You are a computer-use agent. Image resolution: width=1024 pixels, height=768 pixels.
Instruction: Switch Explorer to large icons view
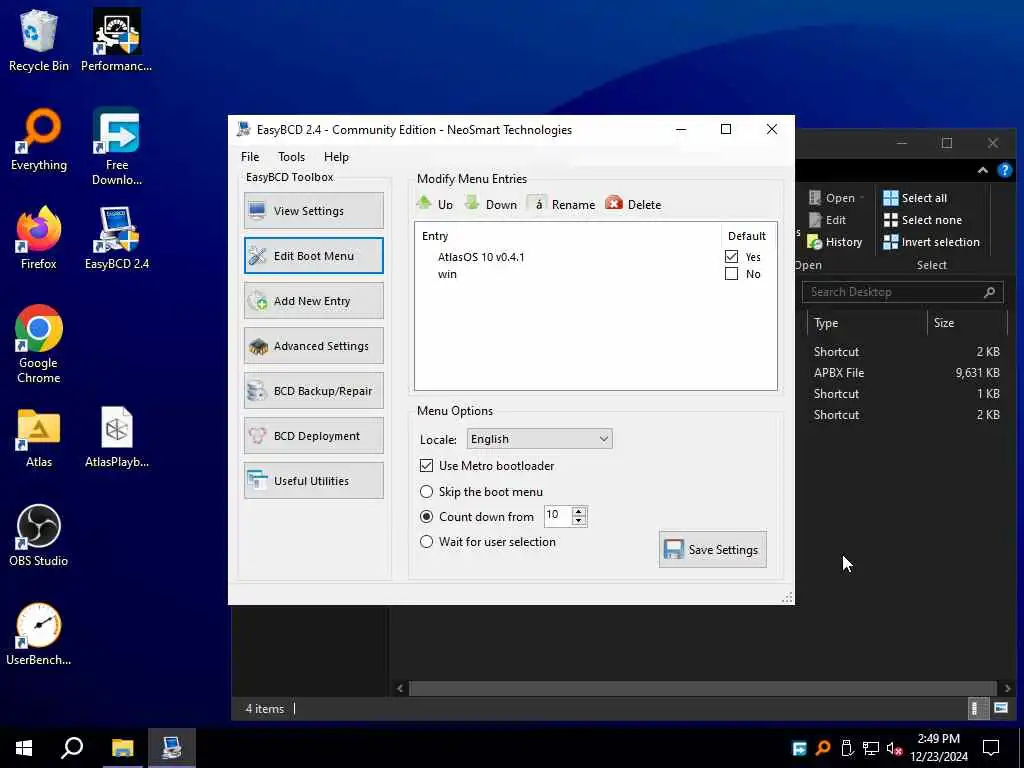(x=1000, y=708)
